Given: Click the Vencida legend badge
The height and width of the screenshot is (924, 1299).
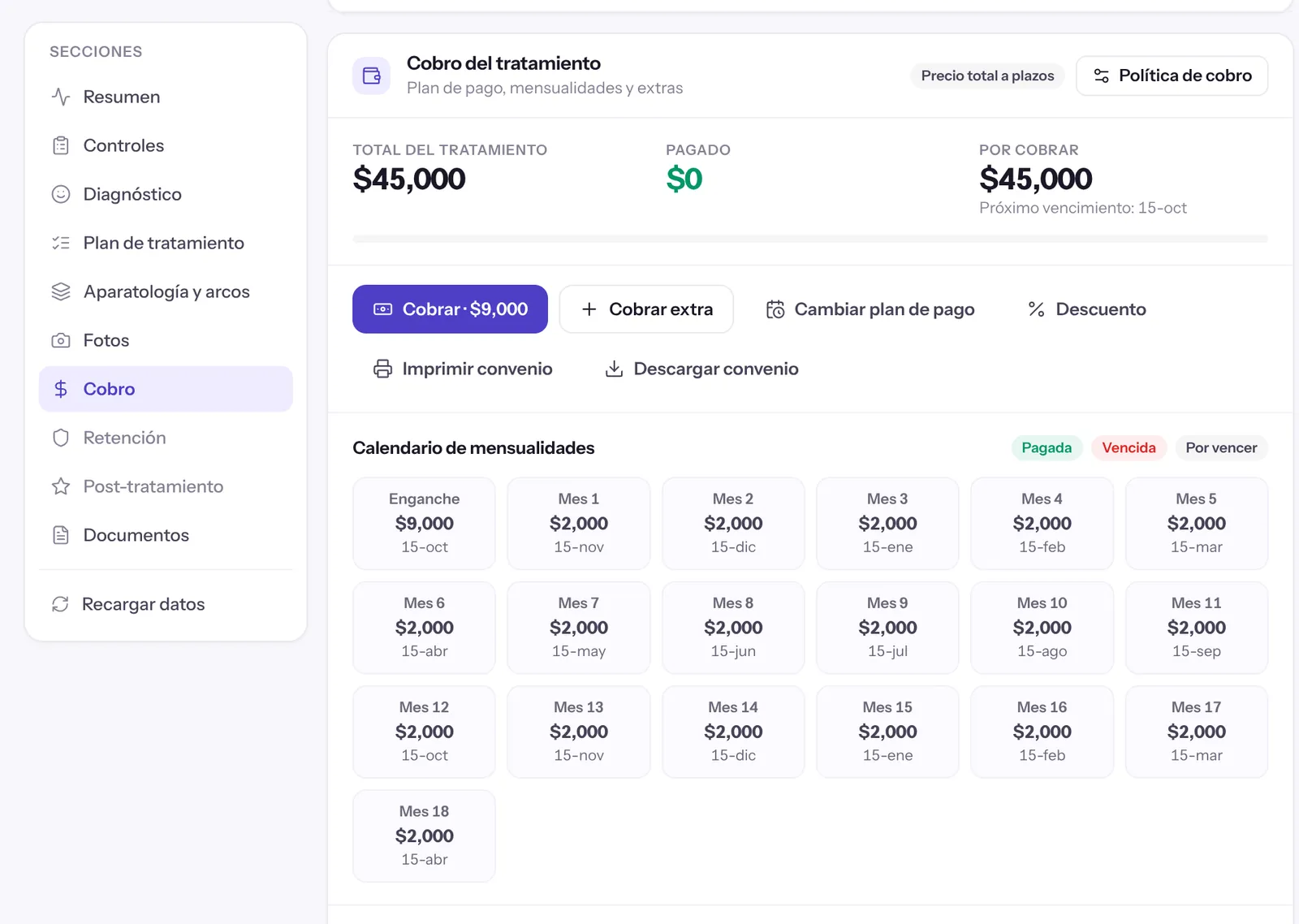Looking at the screenshot, I should pos(1129,448).
